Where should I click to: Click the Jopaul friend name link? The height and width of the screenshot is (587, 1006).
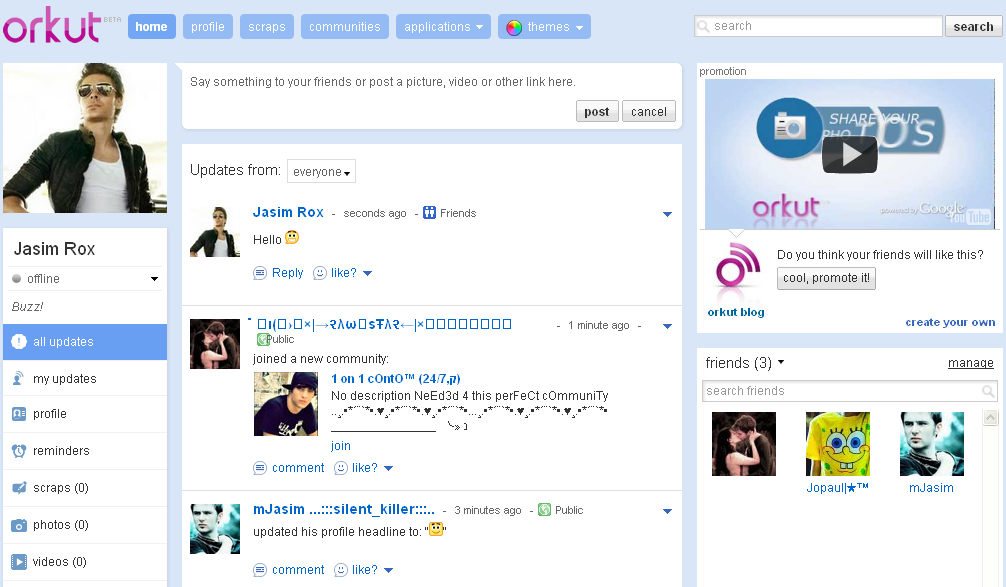[837, 488]
